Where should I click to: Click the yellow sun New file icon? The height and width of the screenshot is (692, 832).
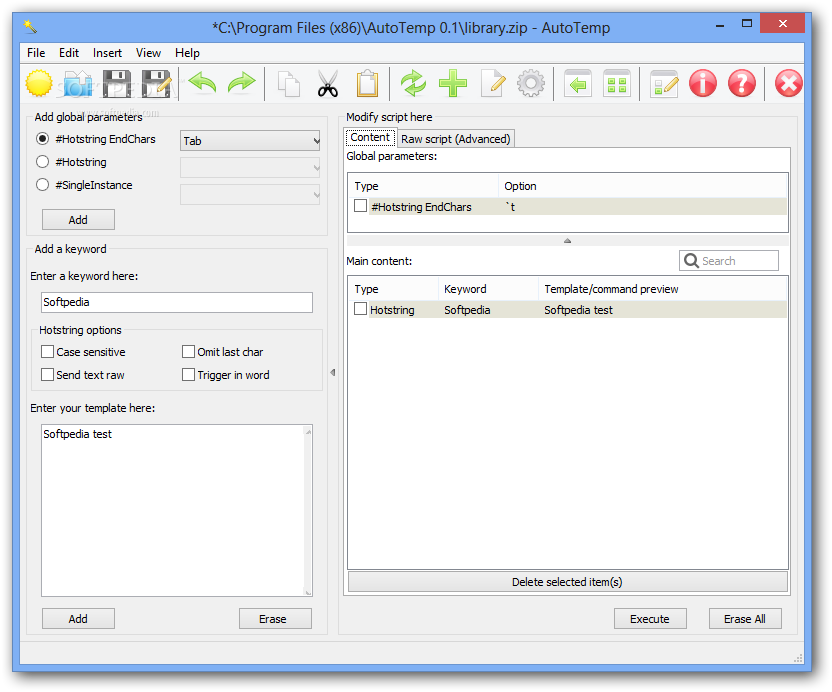(x=39, y=83)
